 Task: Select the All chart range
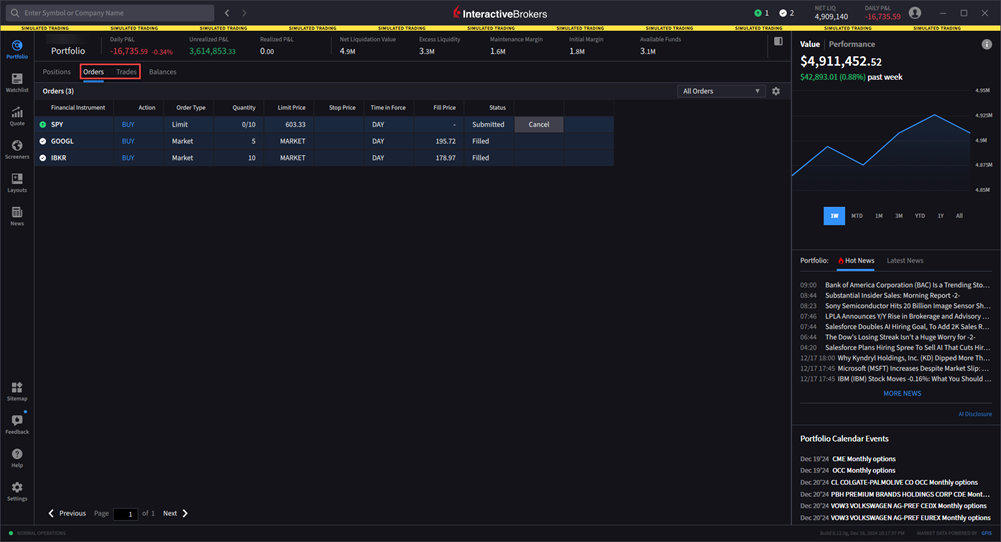pyautogui.click(x=959, y=216)
